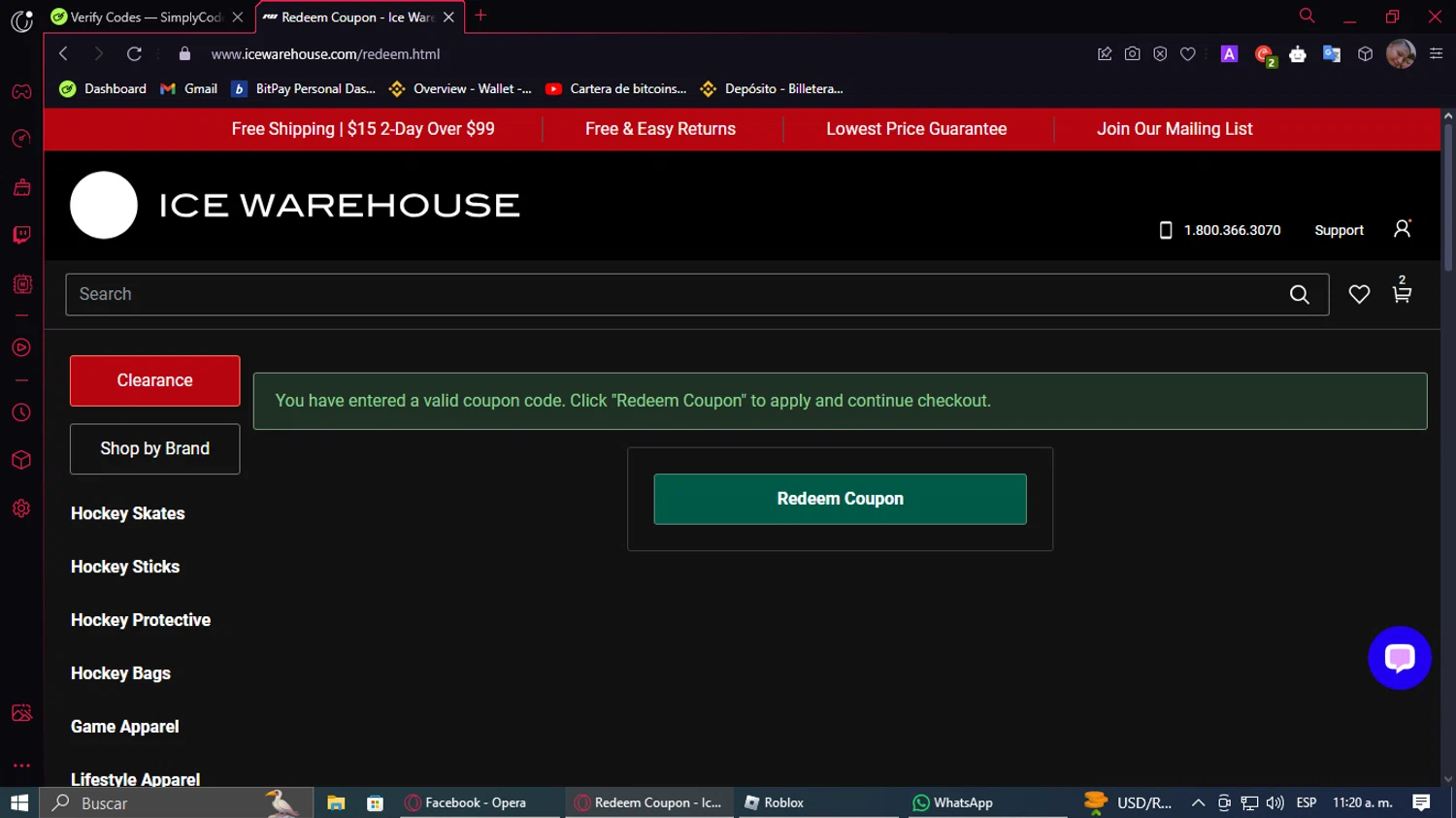Open sidebar three-dots setup menu

[21, 766]
